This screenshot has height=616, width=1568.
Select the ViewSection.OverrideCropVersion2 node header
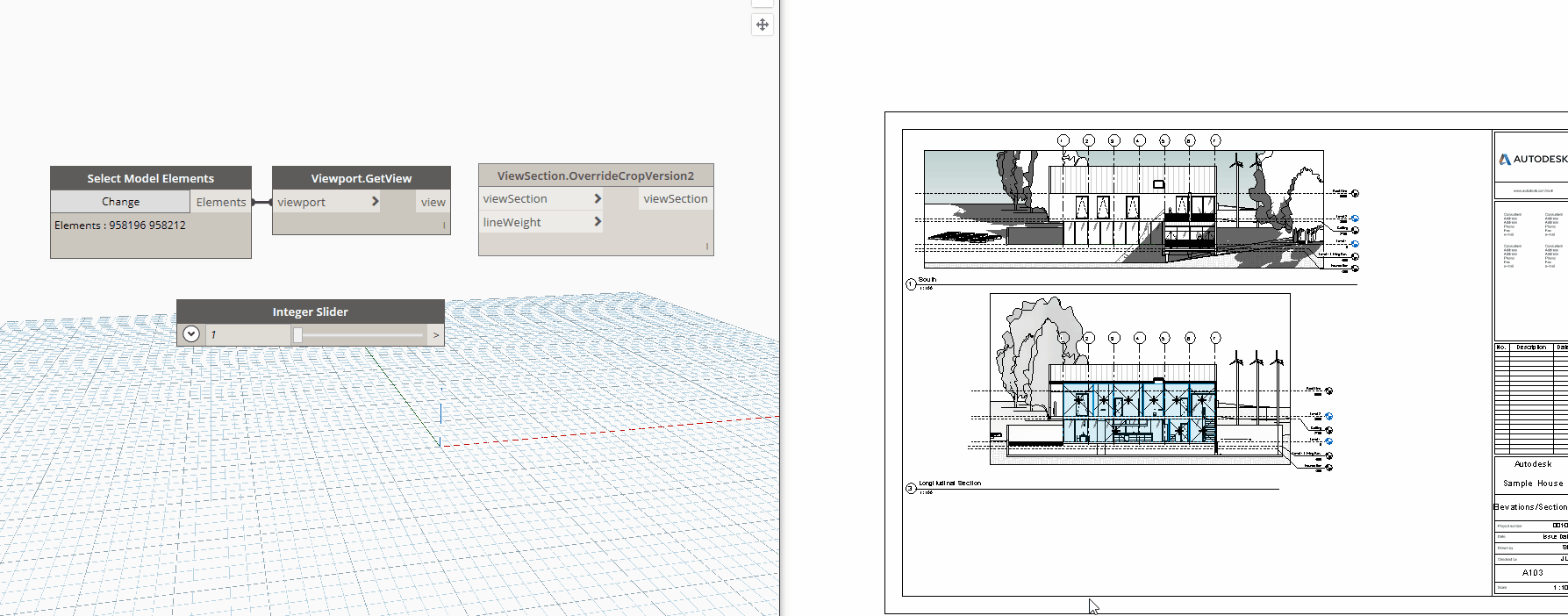point(595,175)
